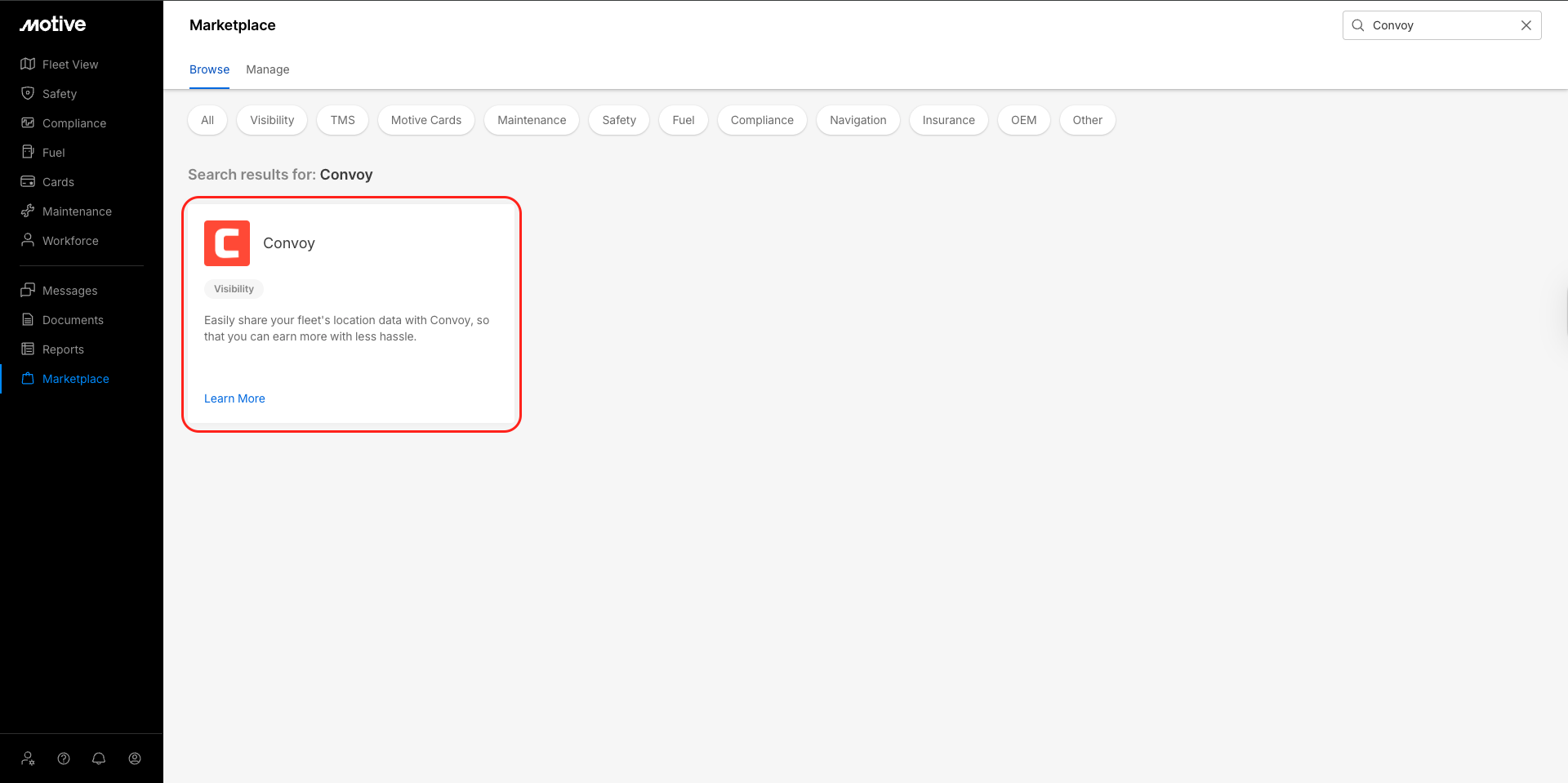Screen dimensions: 1568x783
Task: Click the Marketplace bag icon
Action: click(x=28, y=378)
